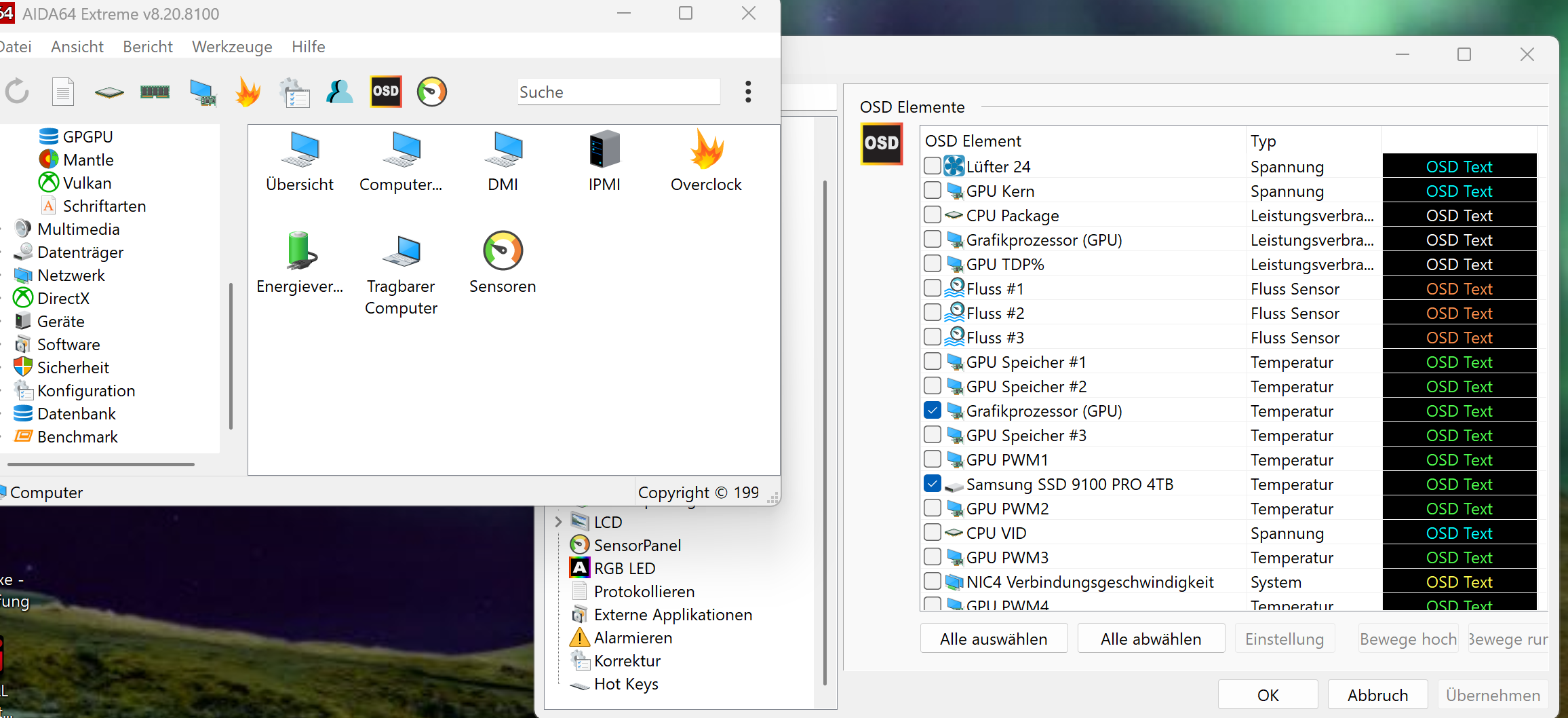The width and height of the screenshot is (1568, 718).
Task: Click the network computer icon in toolbar
Action: point(202,92)
